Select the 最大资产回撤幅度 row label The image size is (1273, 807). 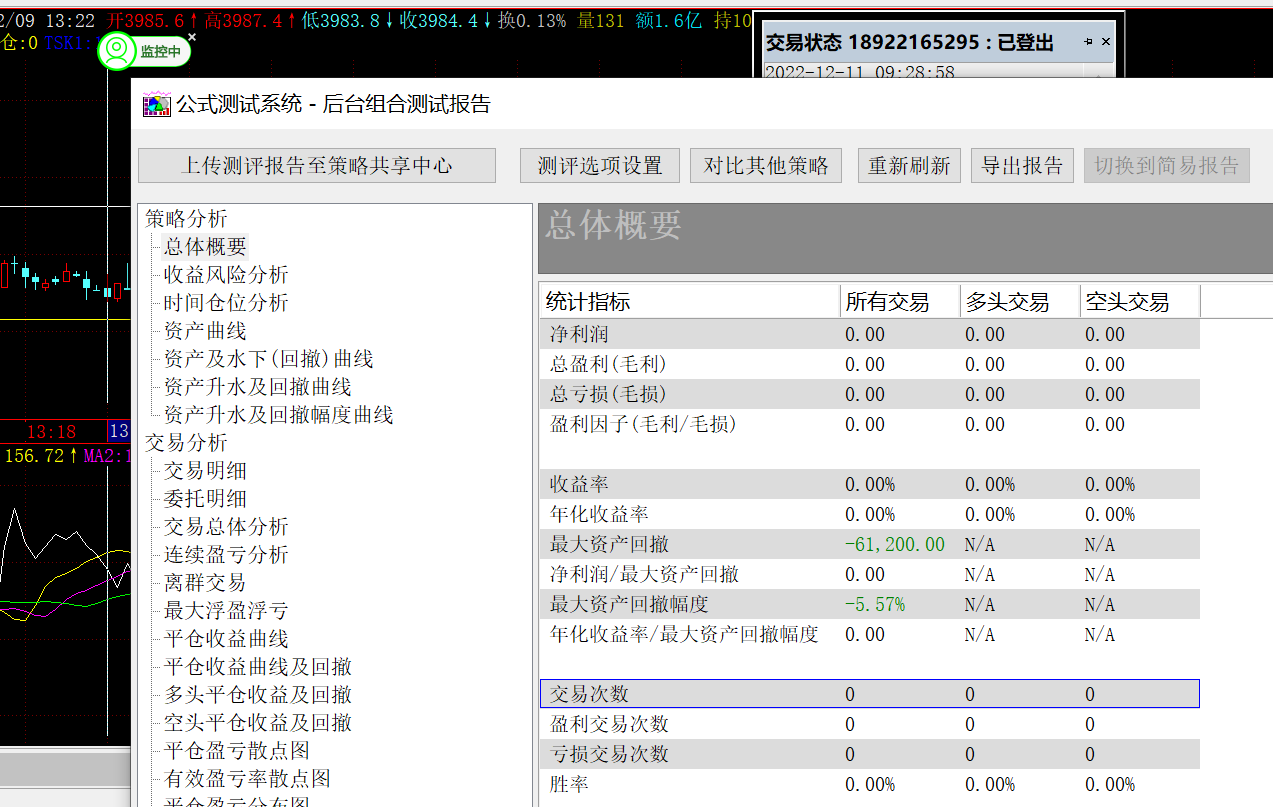click(629, 604)
